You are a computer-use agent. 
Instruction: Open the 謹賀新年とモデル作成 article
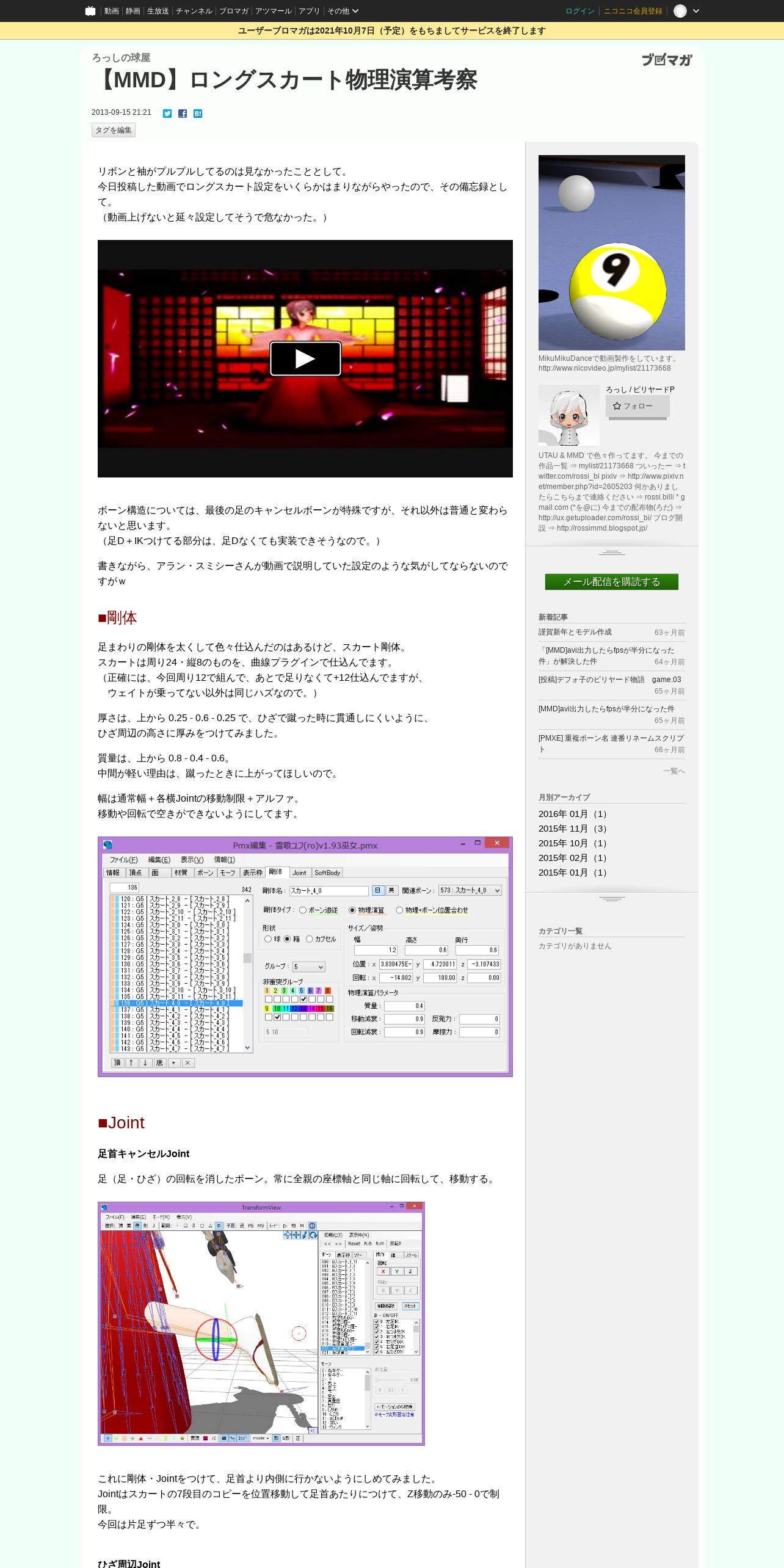[575, 632]
